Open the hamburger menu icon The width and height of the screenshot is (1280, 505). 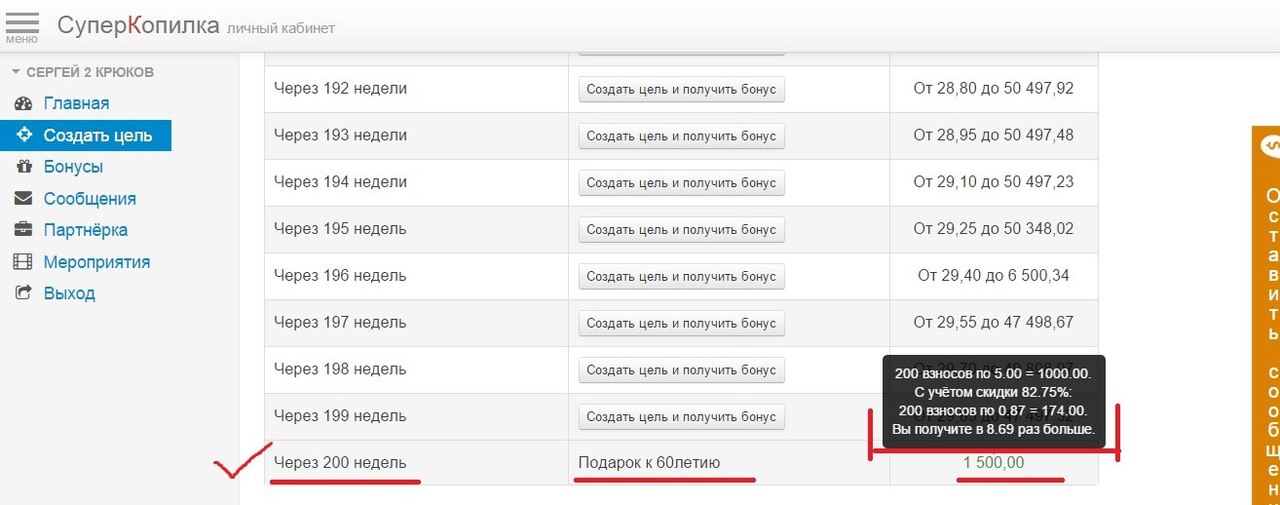coord(22,26)
